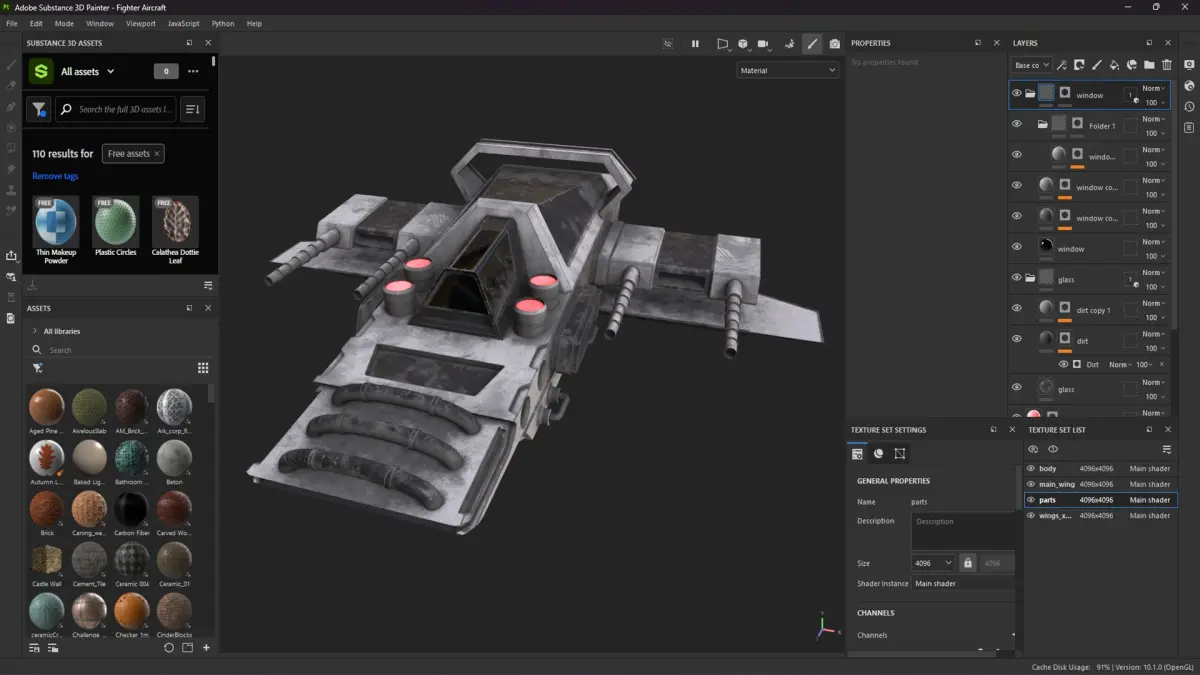Expand the All libraries tree
1200x675 pixels.
coord(35,331)
